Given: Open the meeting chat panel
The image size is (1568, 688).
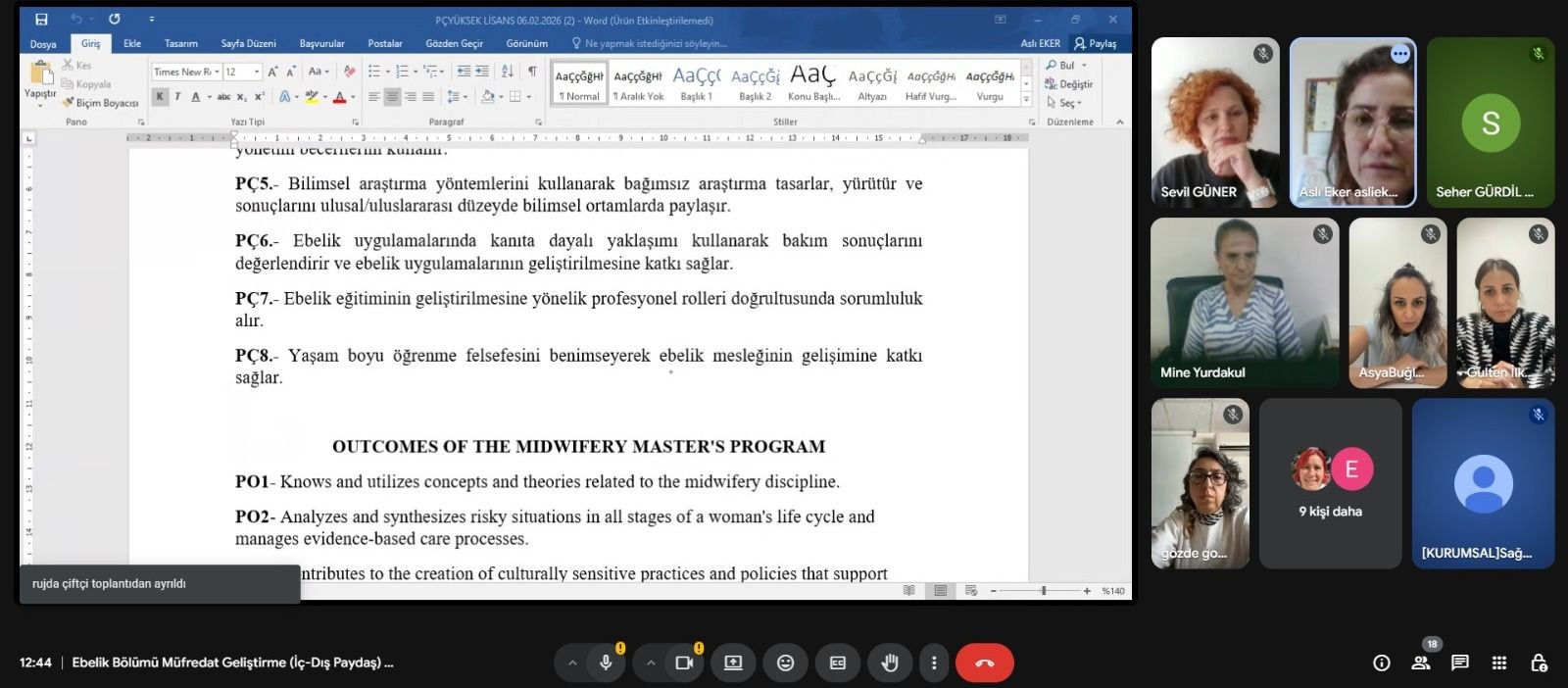Looking at the screenshot, I should (x=1459, y=663).
